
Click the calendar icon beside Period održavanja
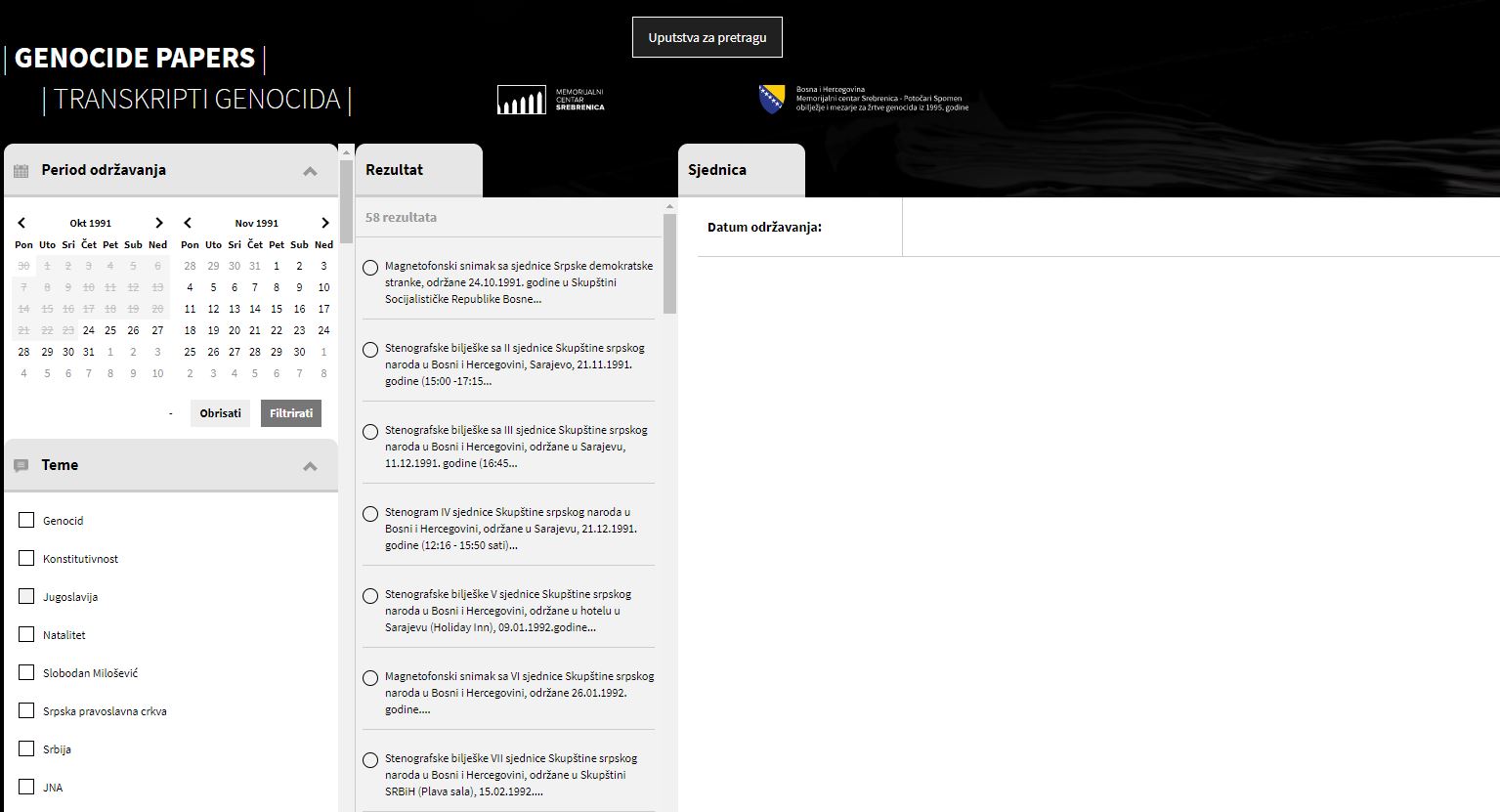click(x=21, y=171)
